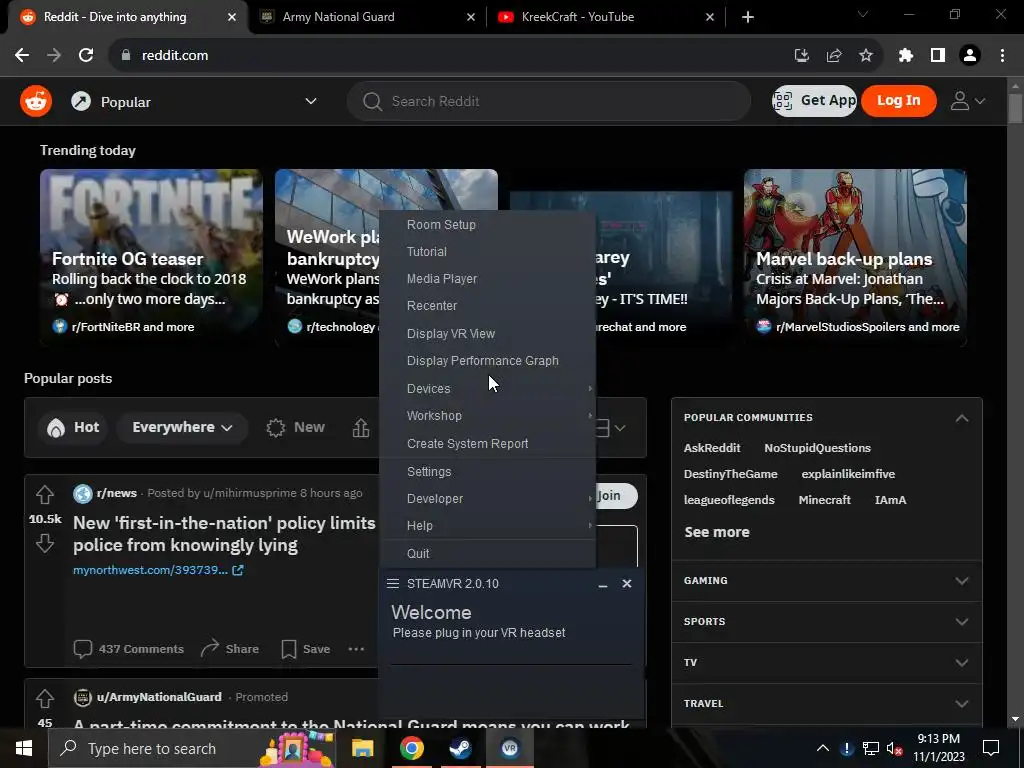Switch to Army National Guard tab

pyautogui.click(x=368, y=17)
